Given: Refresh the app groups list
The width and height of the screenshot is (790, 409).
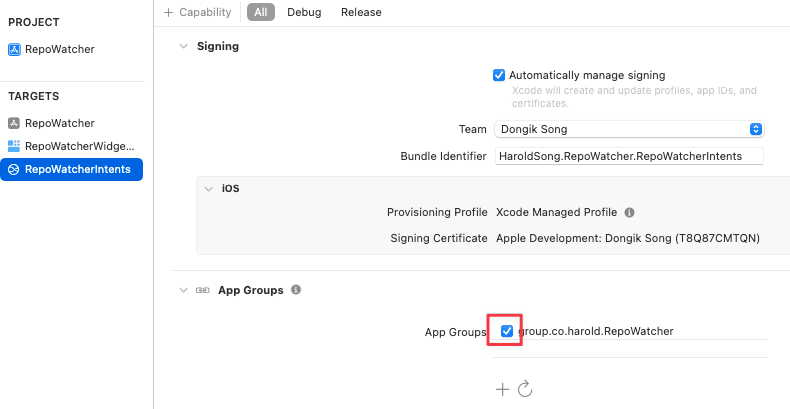Looking at the screenshot, I should 525,388.
